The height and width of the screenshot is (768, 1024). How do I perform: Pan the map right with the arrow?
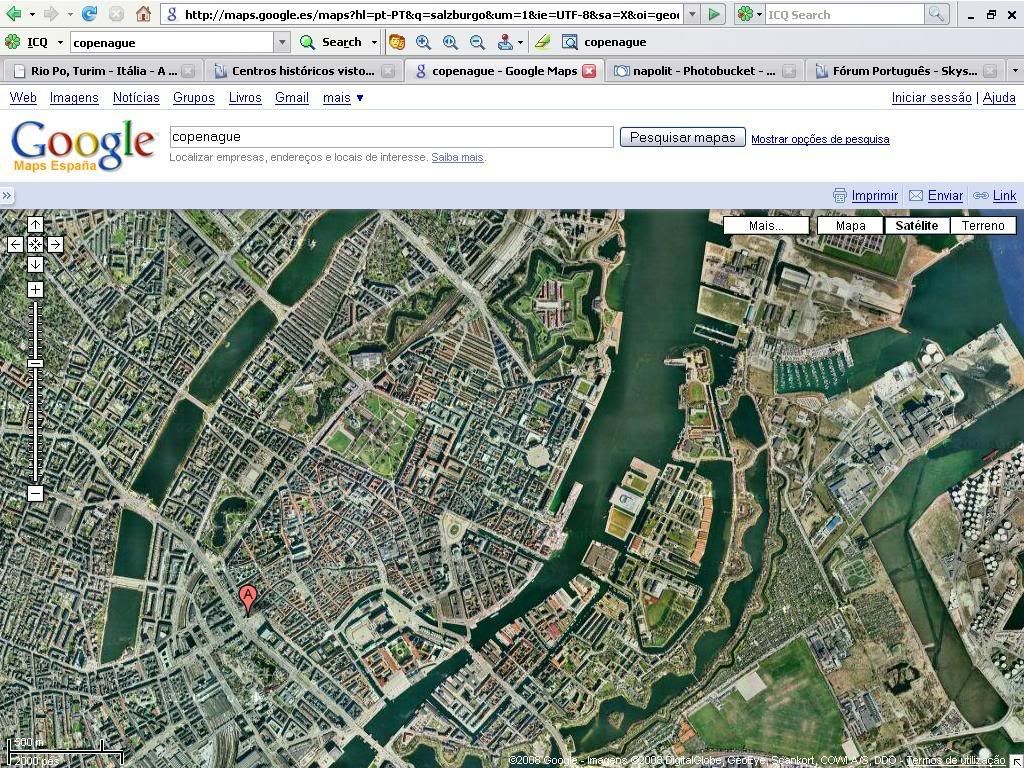[x=55, y=244]
